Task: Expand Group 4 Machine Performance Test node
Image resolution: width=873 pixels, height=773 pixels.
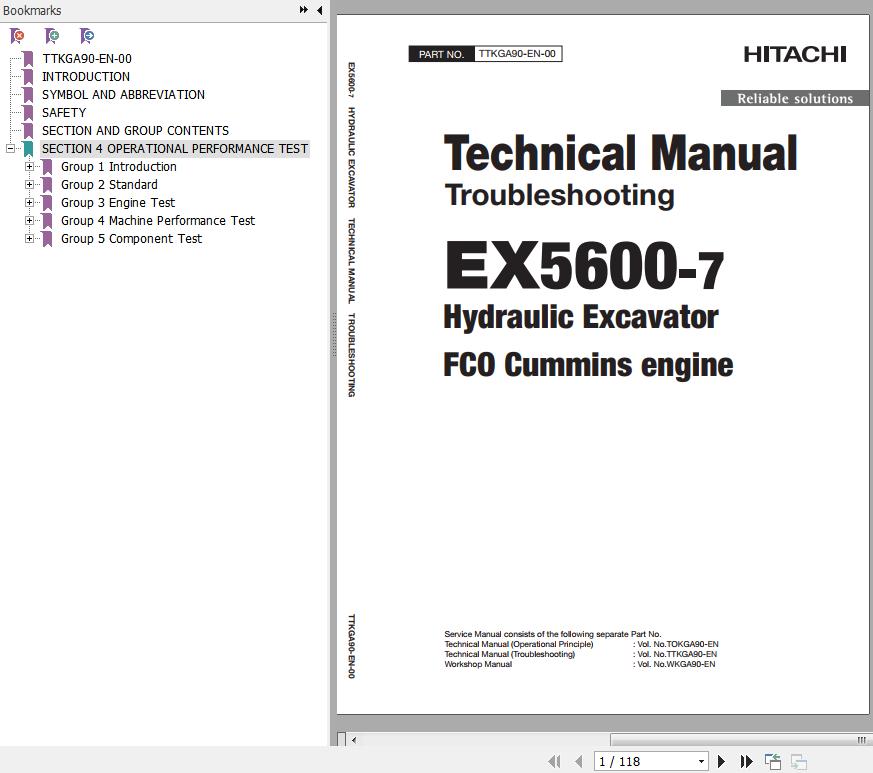Action: 29,221
